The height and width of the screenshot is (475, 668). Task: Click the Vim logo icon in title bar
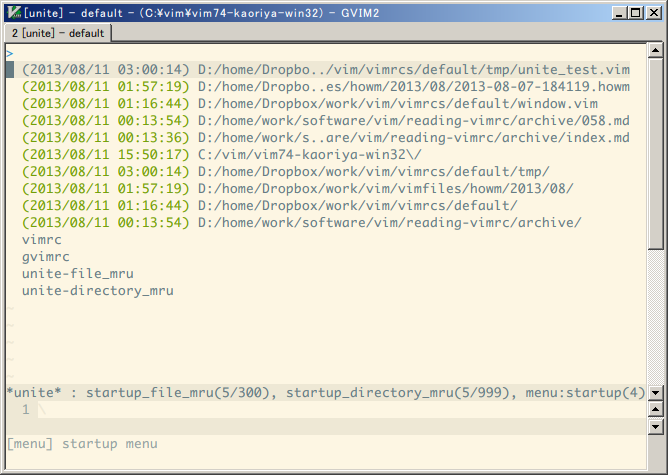(14, 13)
